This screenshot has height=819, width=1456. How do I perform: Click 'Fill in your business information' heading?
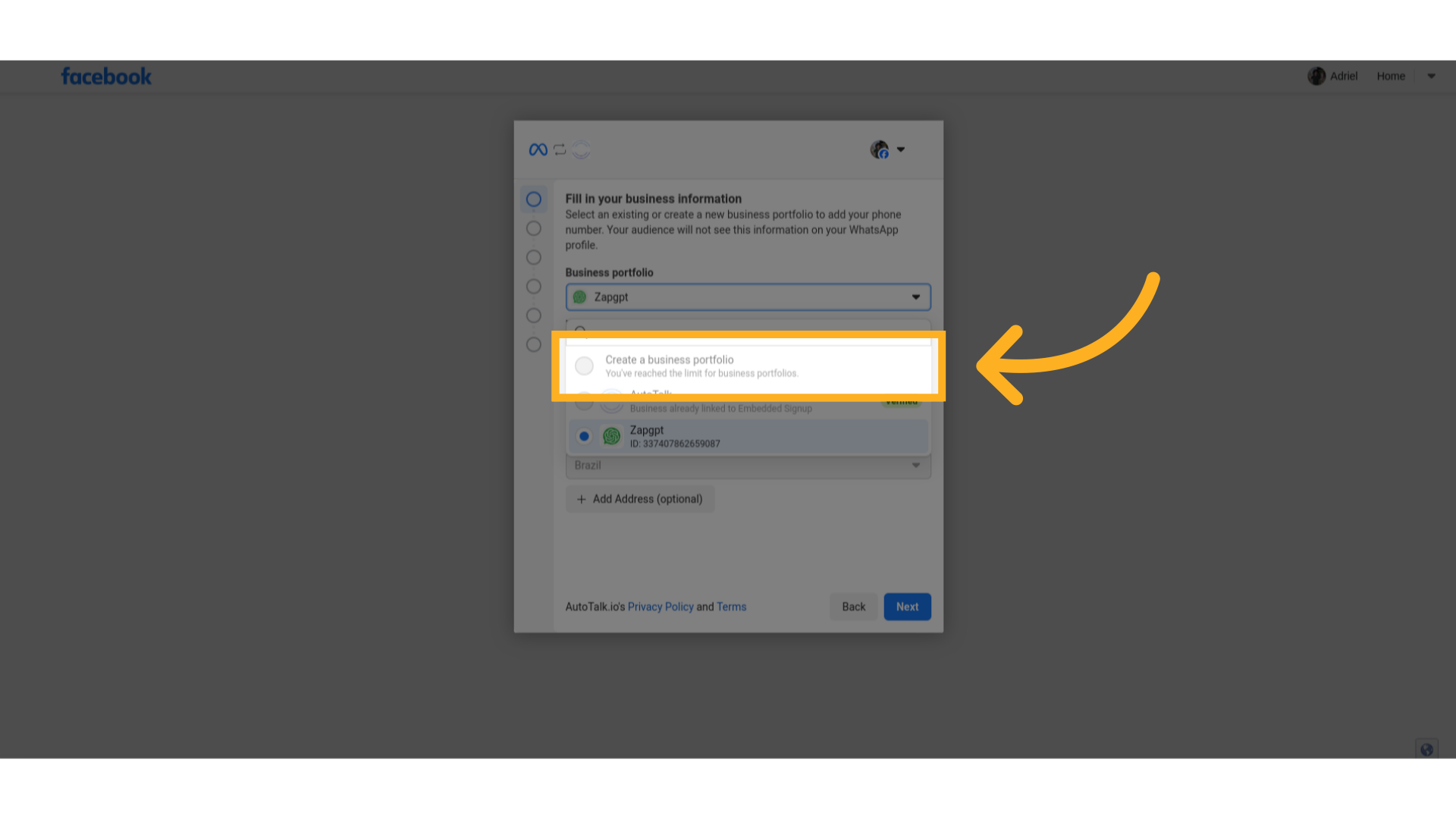point(653,199)
